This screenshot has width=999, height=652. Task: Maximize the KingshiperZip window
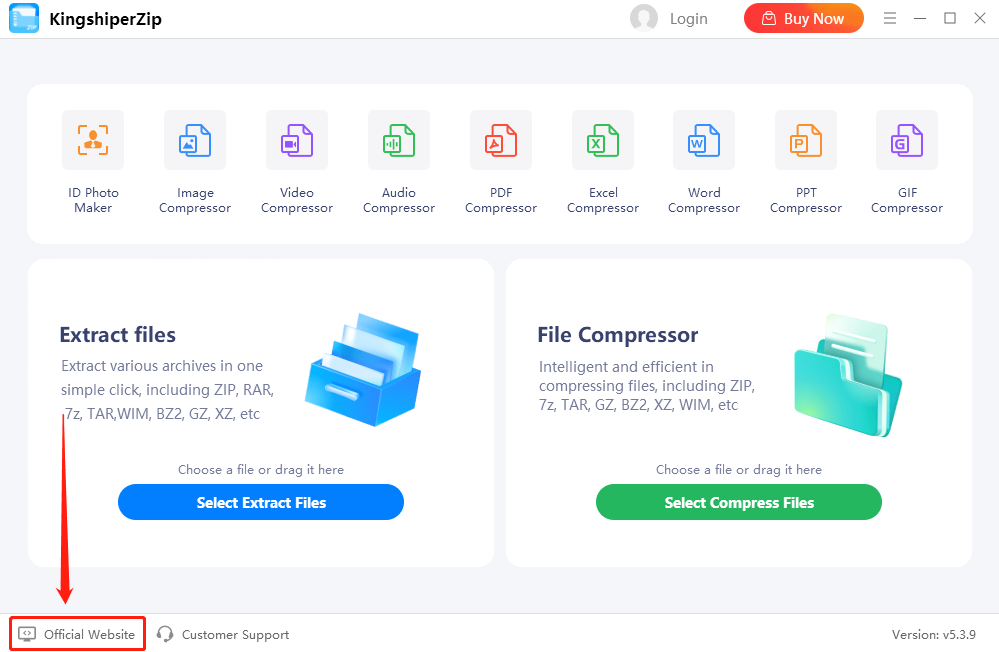pyautogui.click(x=950, y=18)
